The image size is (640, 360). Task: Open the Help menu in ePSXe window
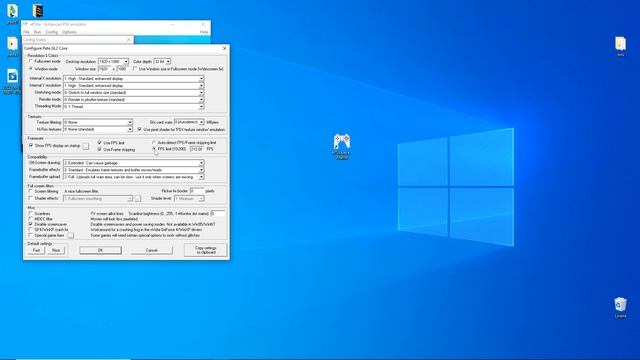click(x=204, y=32)
